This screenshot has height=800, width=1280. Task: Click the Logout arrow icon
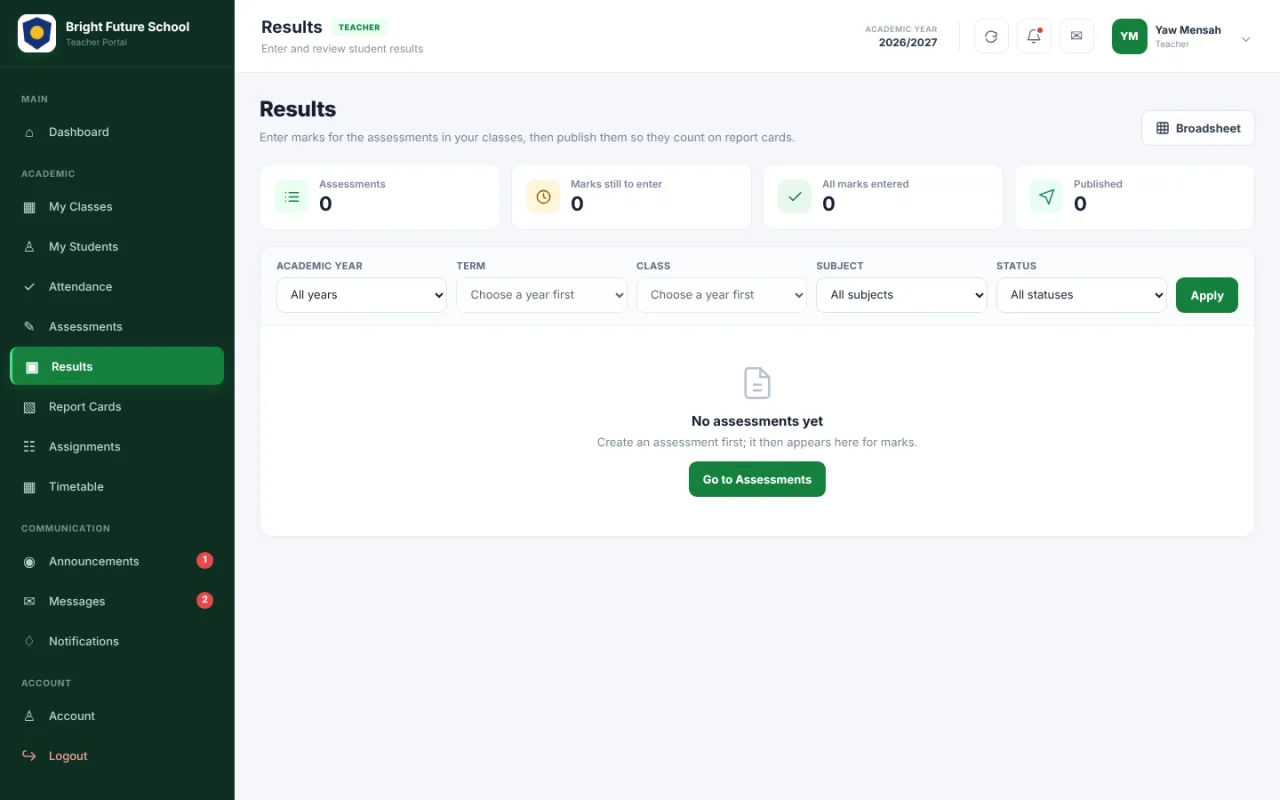(29, 756)
